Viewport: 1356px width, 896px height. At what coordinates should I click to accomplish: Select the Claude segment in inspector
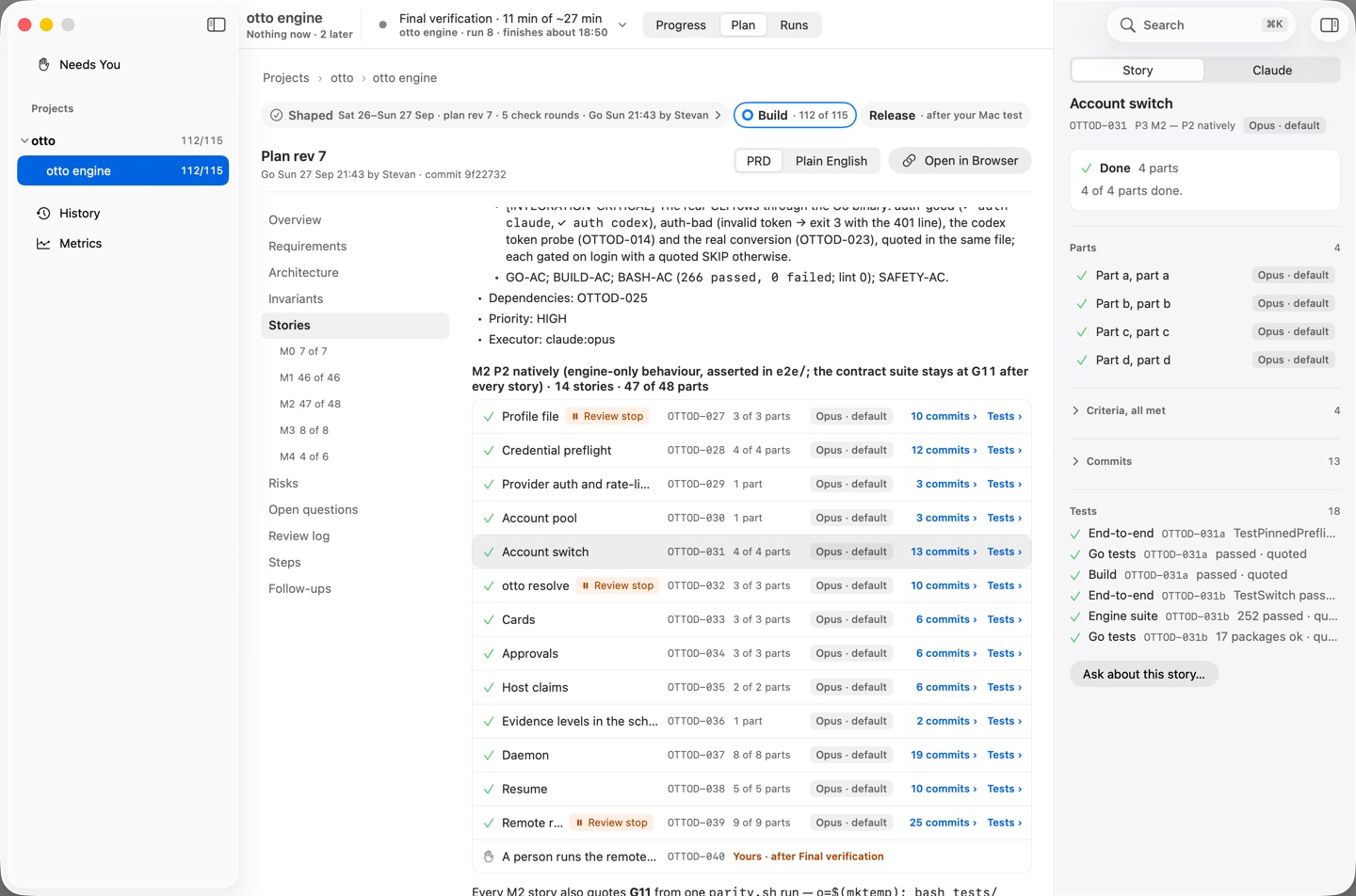[x=1272, y=71]
